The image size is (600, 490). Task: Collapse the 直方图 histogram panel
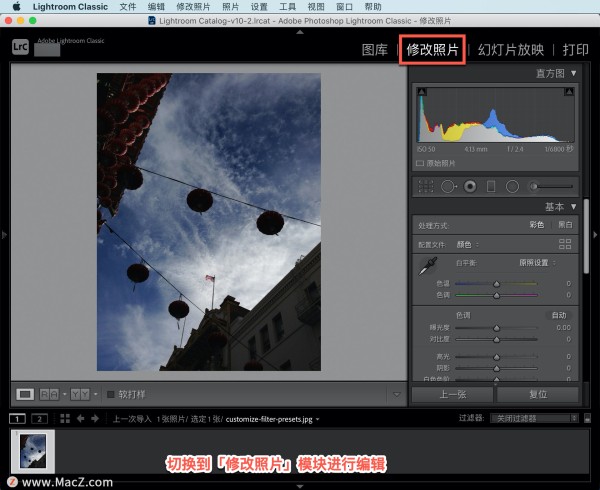point(574,73)
